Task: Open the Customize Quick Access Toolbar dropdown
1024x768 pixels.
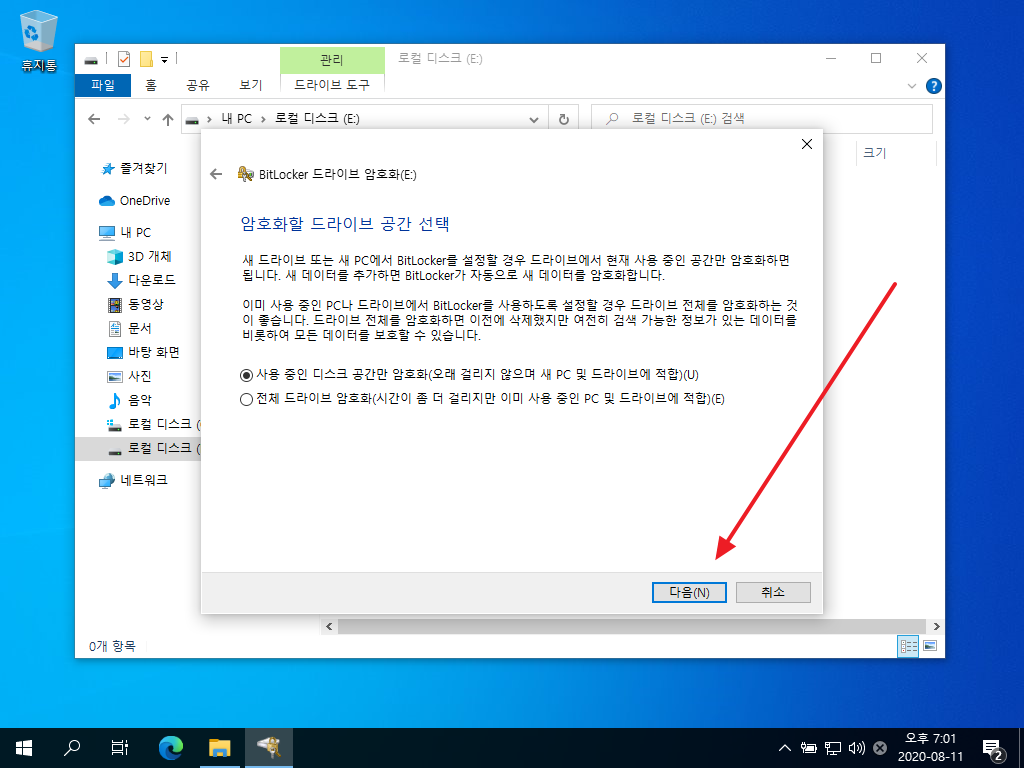Action: (x=165, y=60)
